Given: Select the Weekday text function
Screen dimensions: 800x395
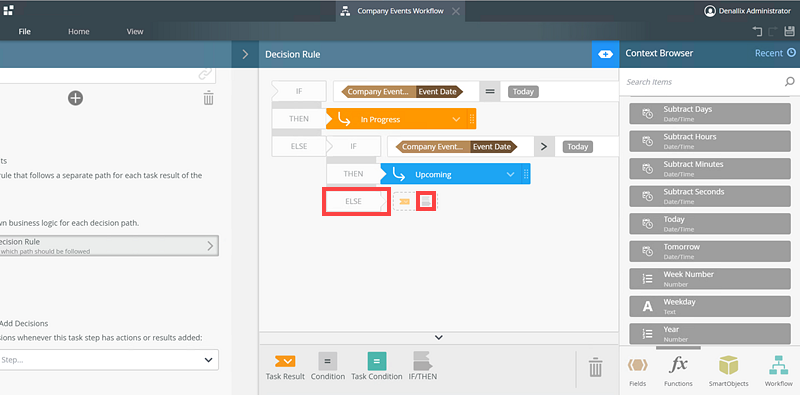Looking at the screenshot, I should point(710,306).
